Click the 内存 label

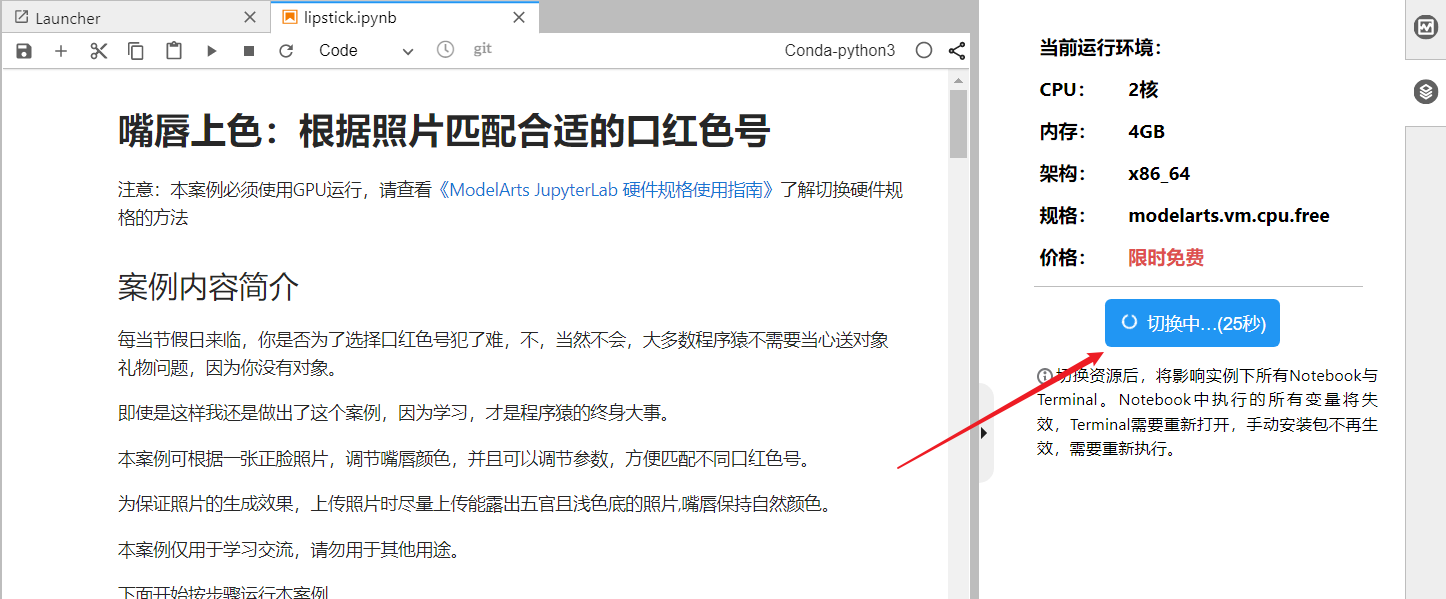[1063, 132]
